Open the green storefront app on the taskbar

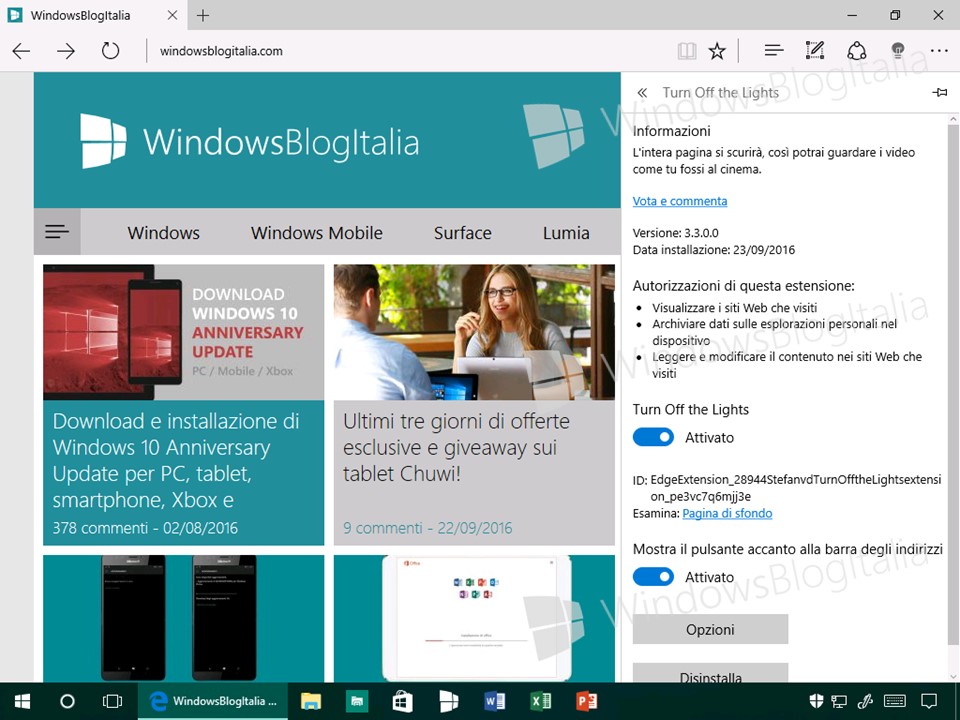click(x=356, y=701)
